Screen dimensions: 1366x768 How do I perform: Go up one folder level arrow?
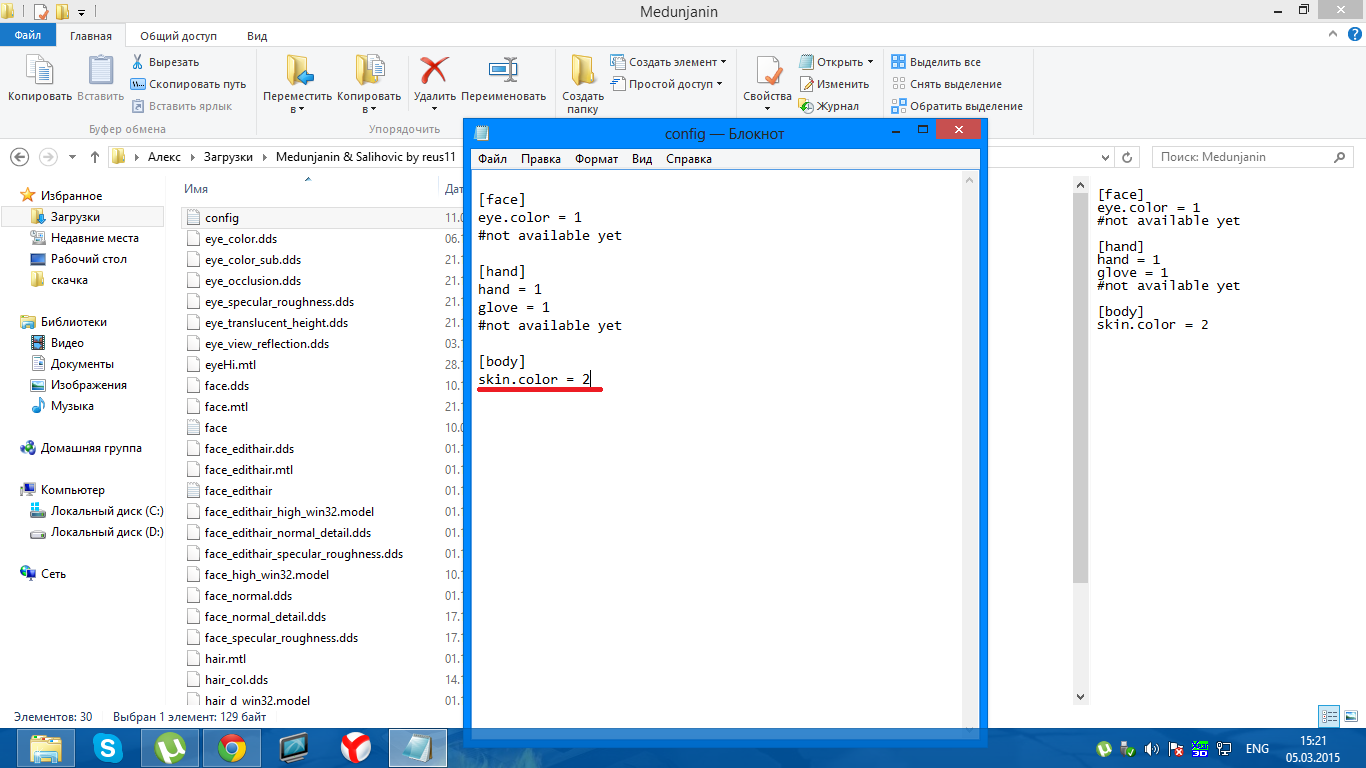click(x=95, y=157)
